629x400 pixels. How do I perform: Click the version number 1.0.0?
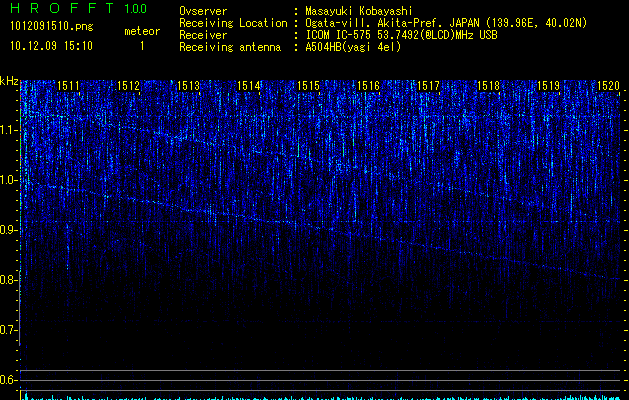pyautogui.click(x=135, y=9)
